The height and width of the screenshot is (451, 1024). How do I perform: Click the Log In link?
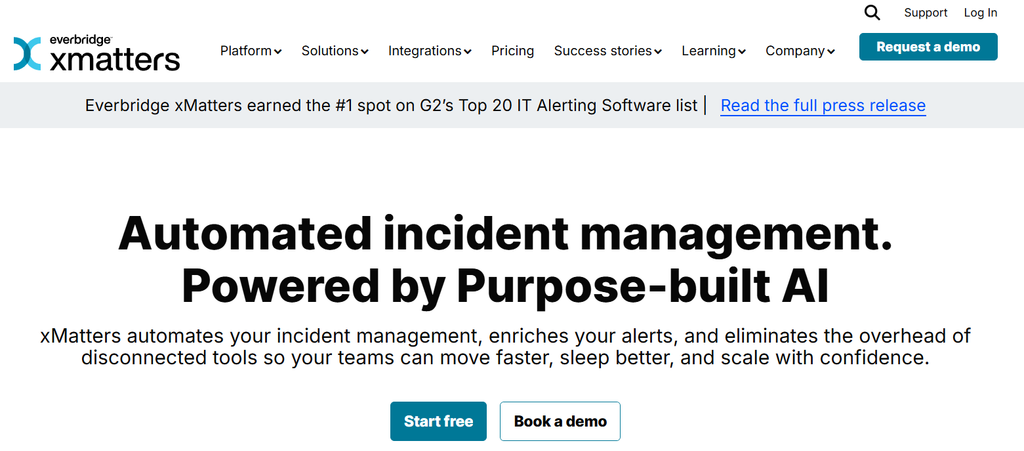tap(980, 12)
